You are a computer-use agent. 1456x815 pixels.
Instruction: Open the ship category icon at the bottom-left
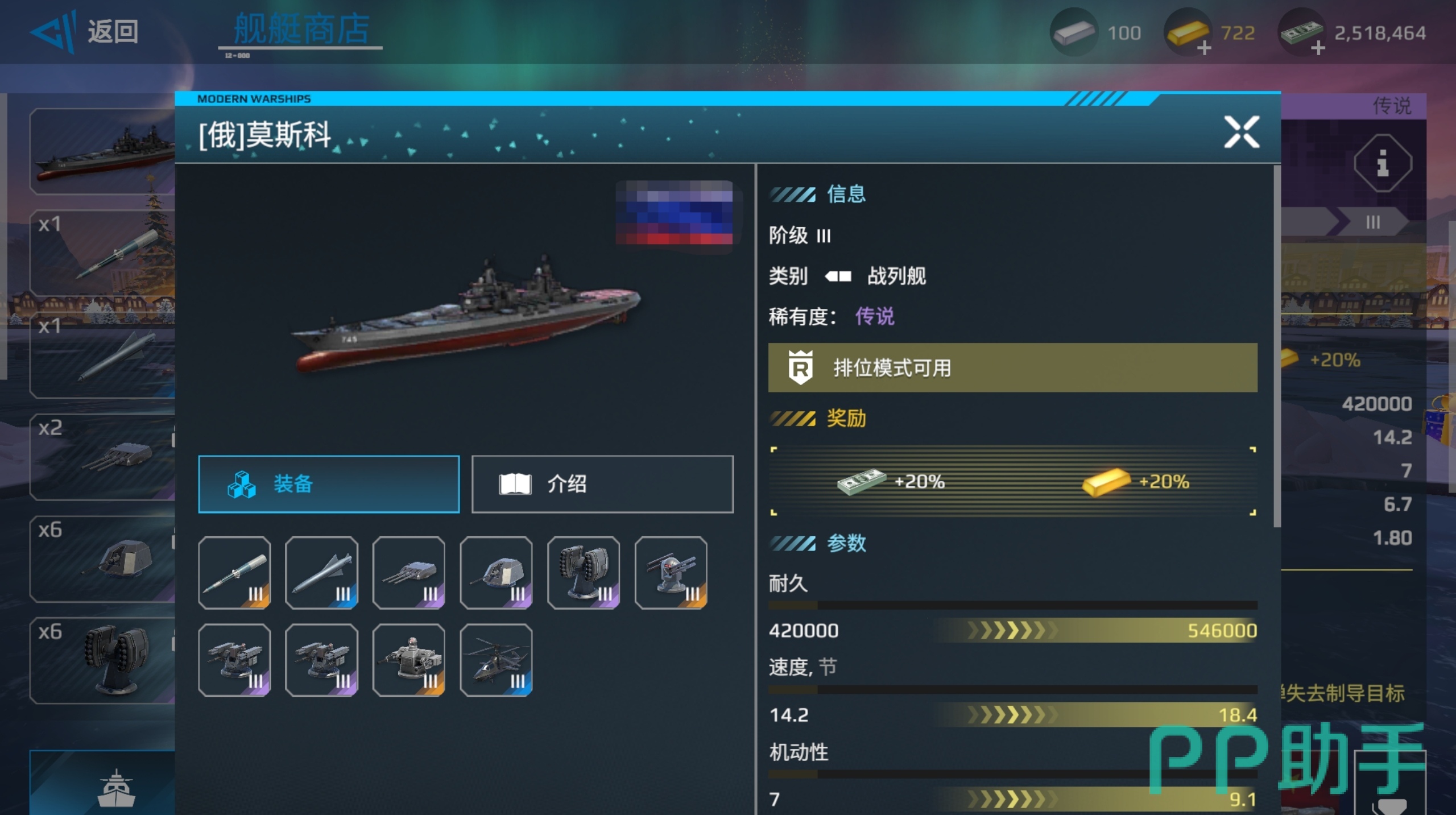point(116,788)
